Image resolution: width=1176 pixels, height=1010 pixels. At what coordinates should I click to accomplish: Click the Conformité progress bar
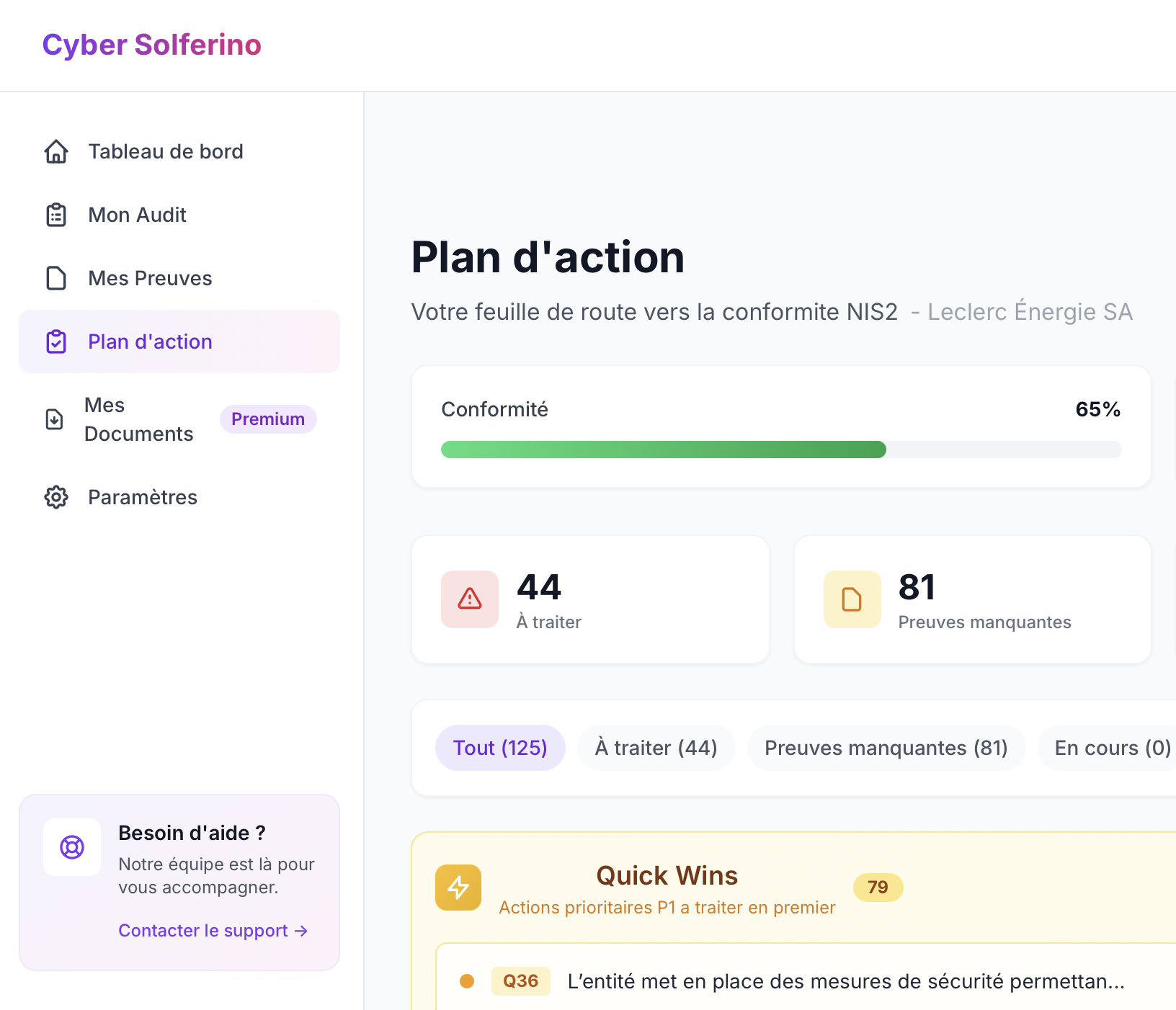pos(780,449)
